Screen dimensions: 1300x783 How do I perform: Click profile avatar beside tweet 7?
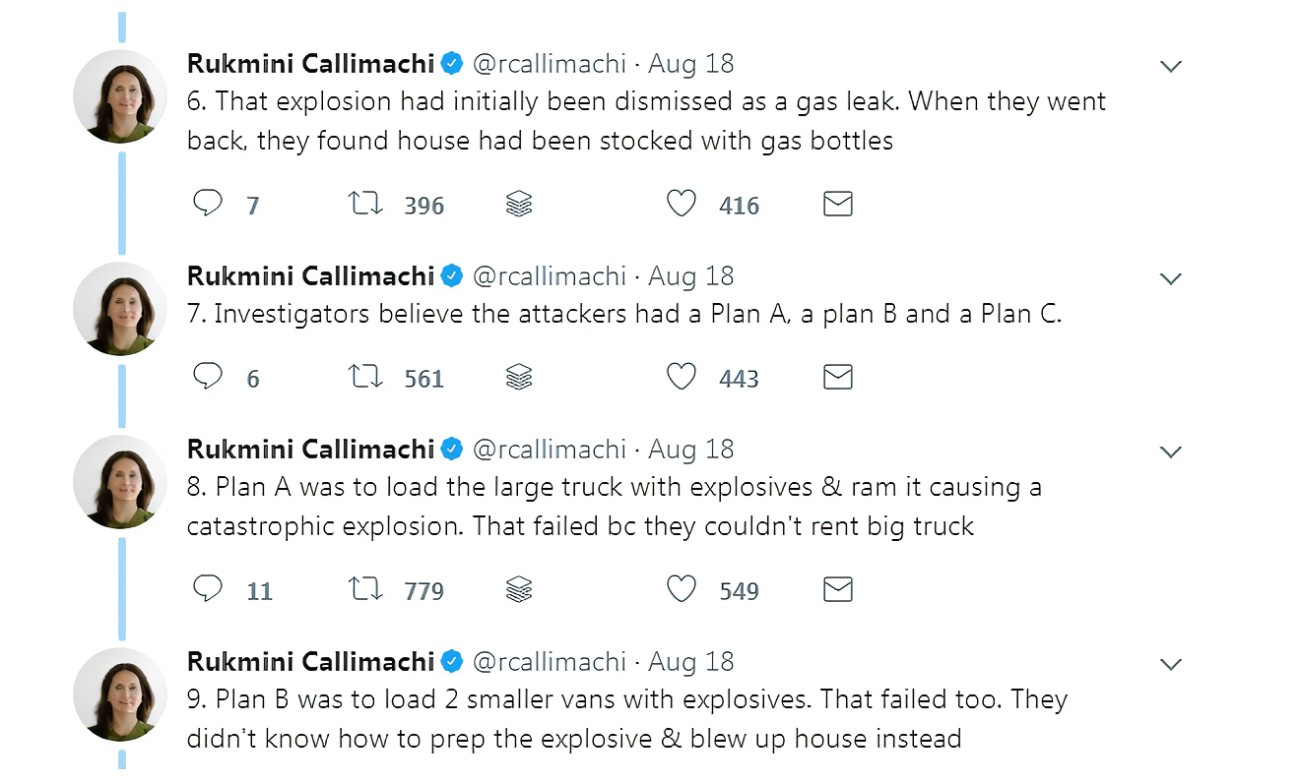[x=120, y=309]
